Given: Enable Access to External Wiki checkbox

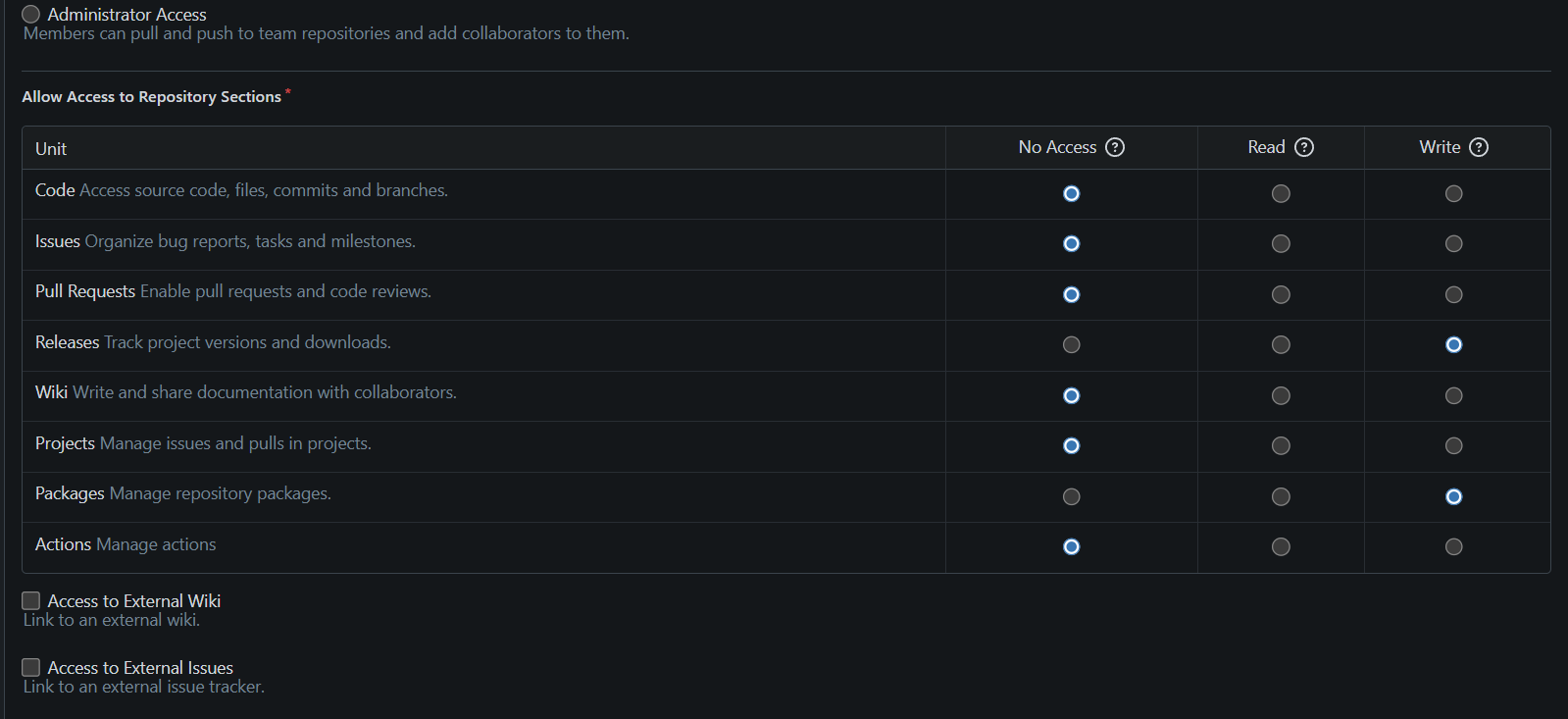Looking at the screenshot, I should point(31,600).
